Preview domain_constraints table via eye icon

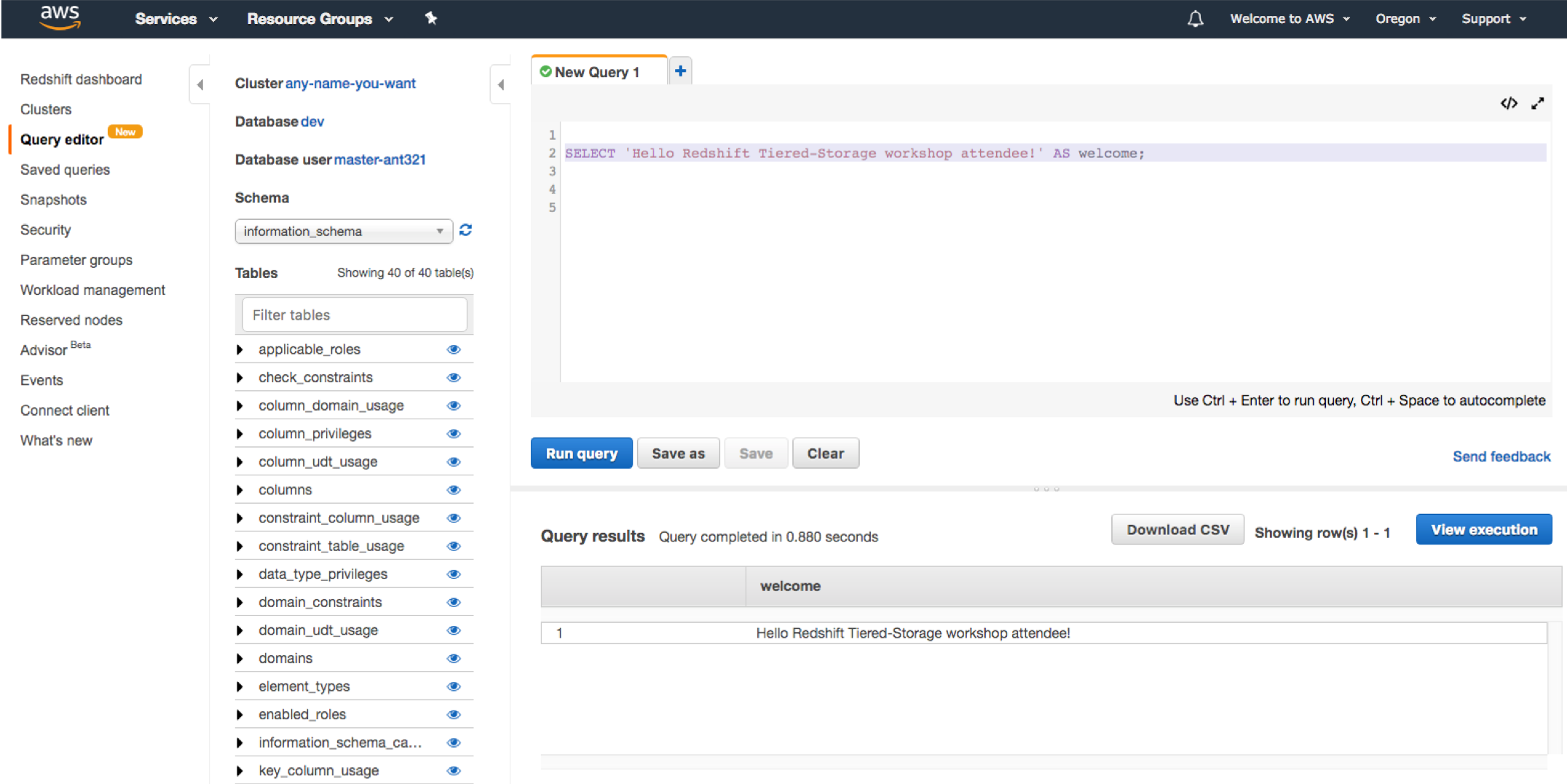click(454, 602)
